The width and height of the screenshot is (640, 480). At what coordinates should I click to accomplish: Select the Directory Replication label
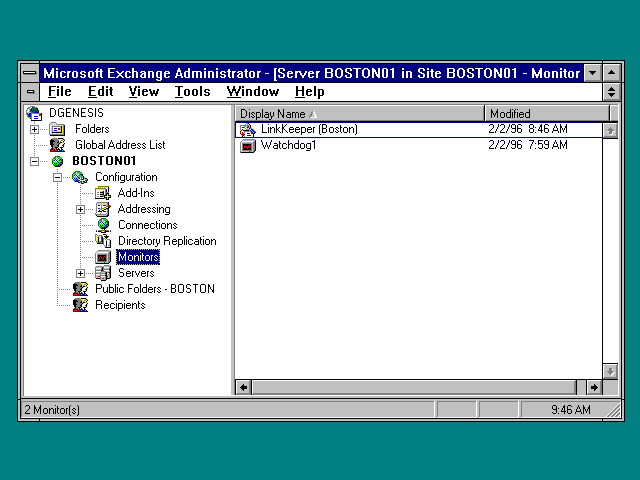coord(167,241)
